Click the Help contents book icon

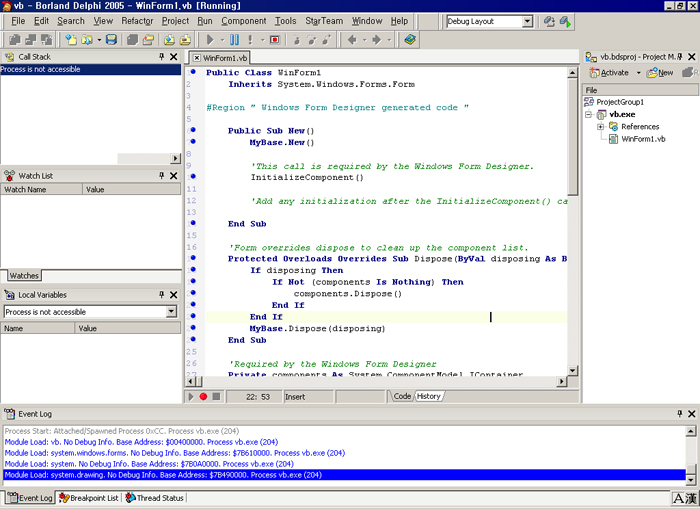click(410, 40)
